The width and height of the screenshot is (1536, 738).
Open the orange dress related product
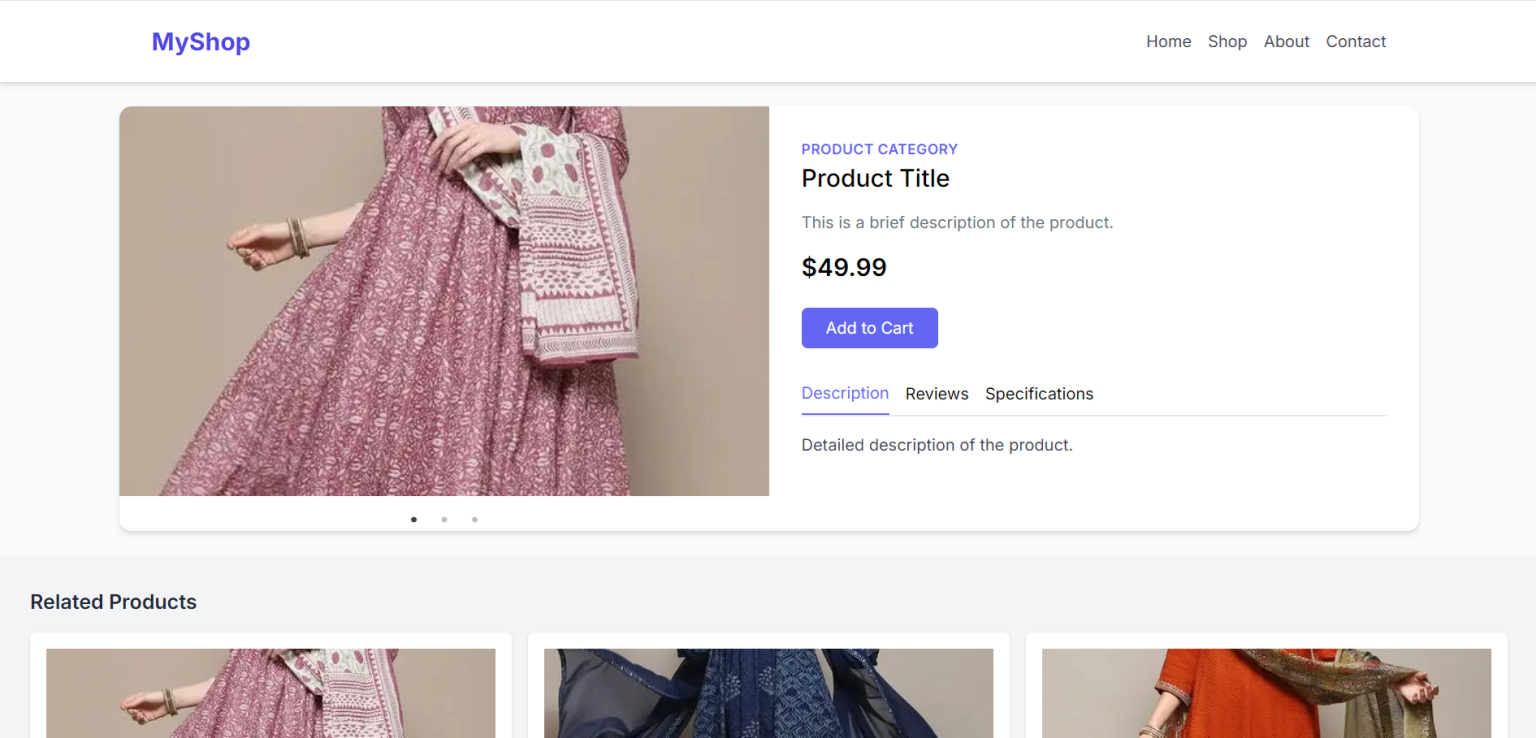pos(1266,693)
